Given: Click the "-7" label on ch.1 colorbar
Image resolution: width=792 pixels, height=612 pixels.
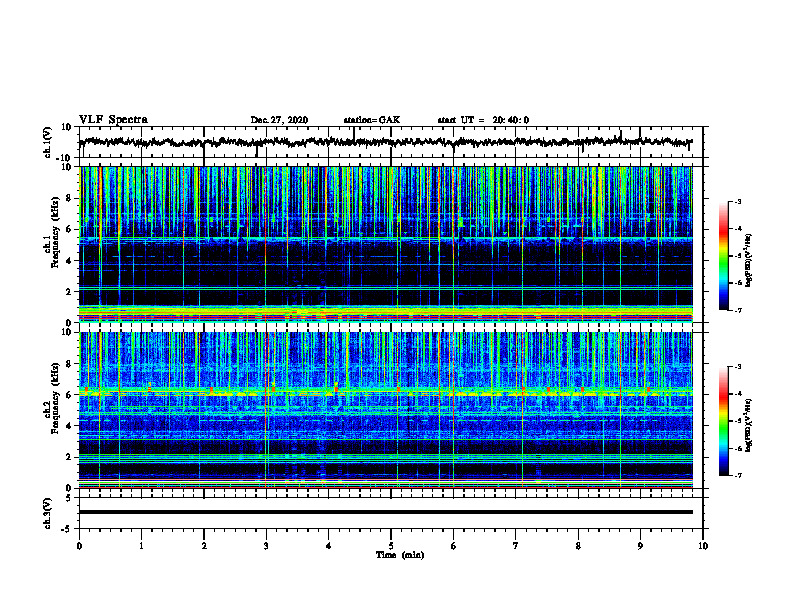Looking at the screenshot, I should point(737,310).
